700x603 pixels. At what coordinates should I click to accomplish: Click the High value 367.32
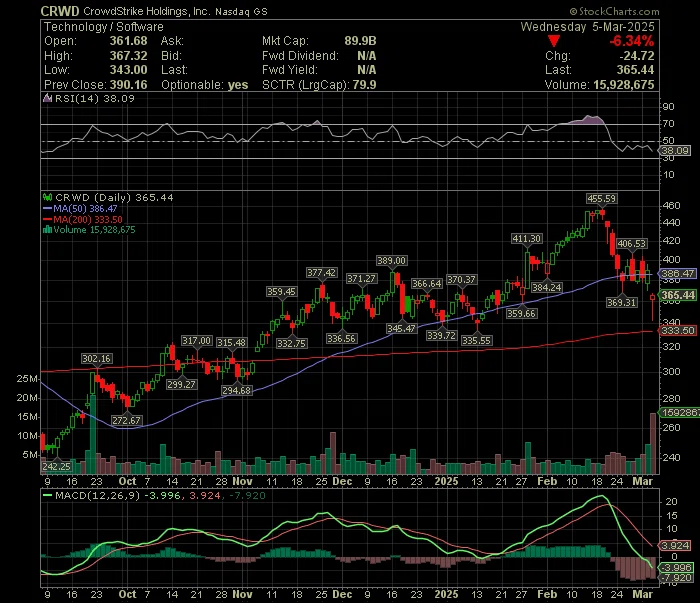(129, 56)
